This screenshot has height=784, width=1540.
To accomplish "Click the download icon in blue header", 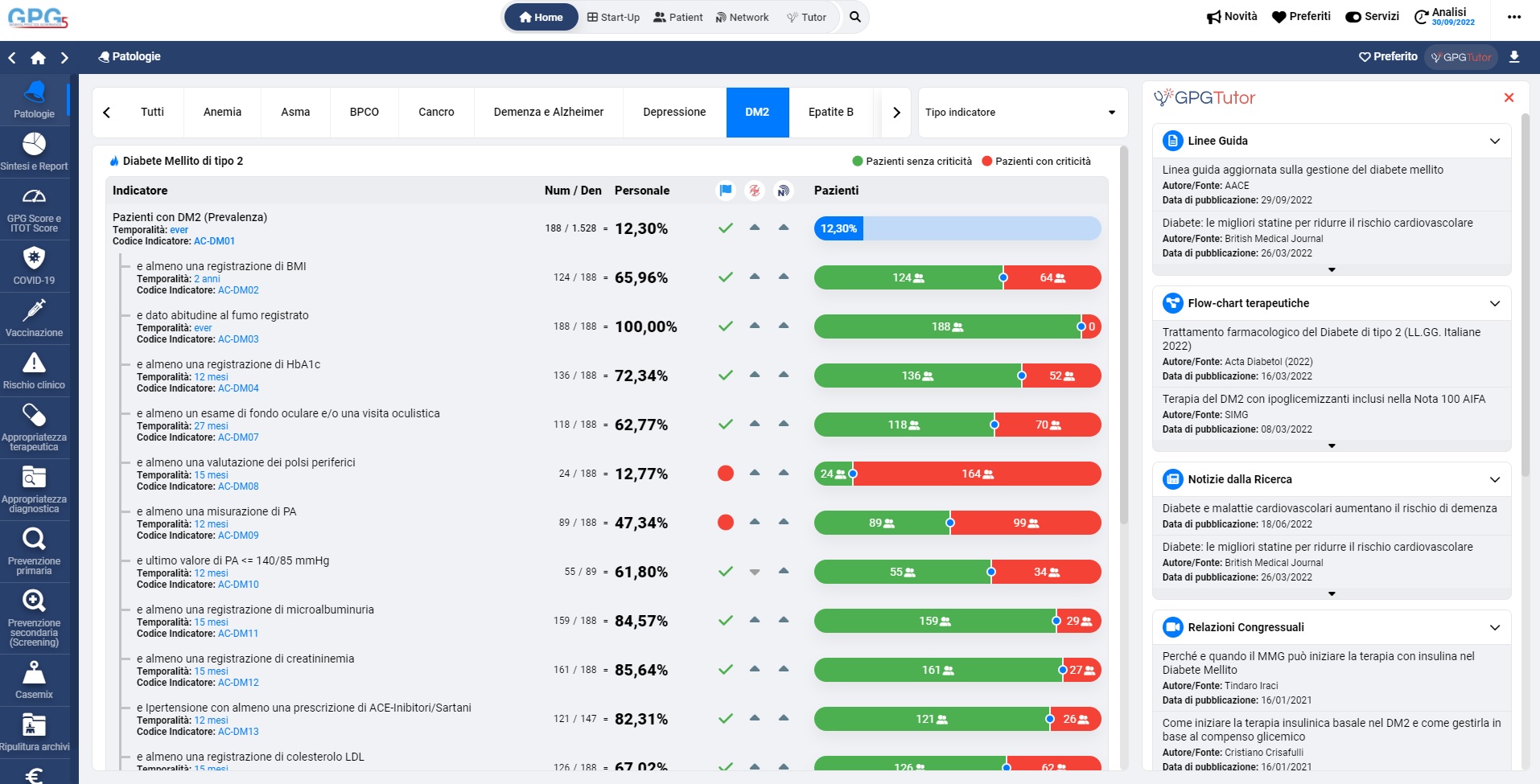I will pyautogui.click(x=1513, y=57).
